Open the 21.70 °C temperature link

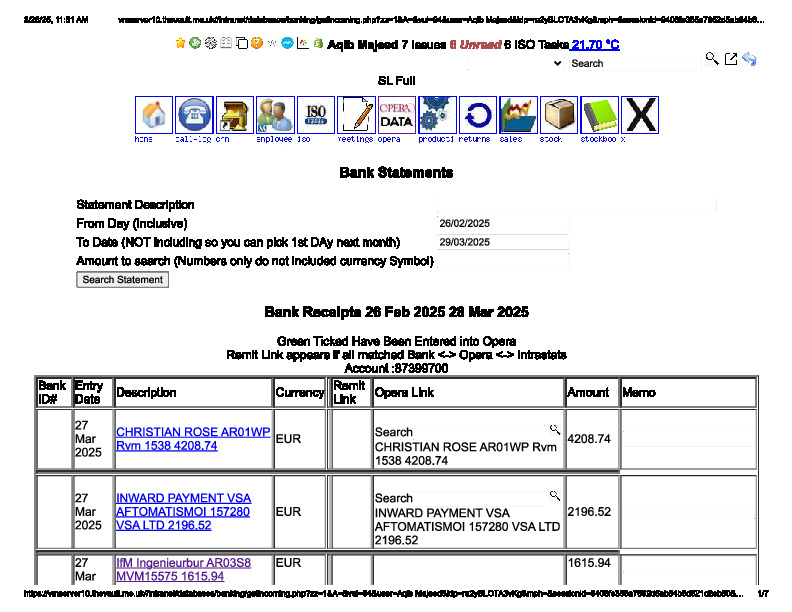coord(595,46)
